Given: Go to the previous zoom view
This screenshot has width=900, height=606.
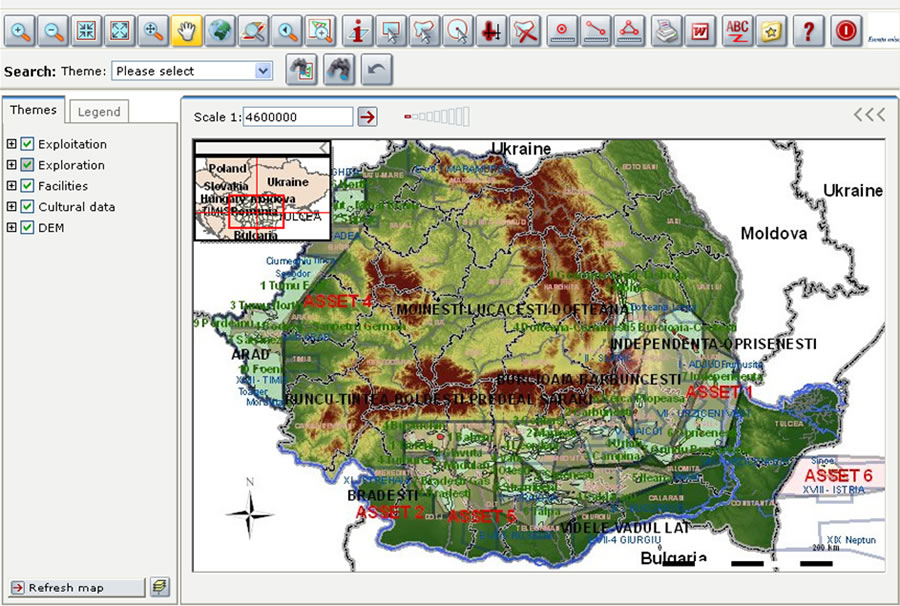Looking at the screenshot, I should (286, 30).
